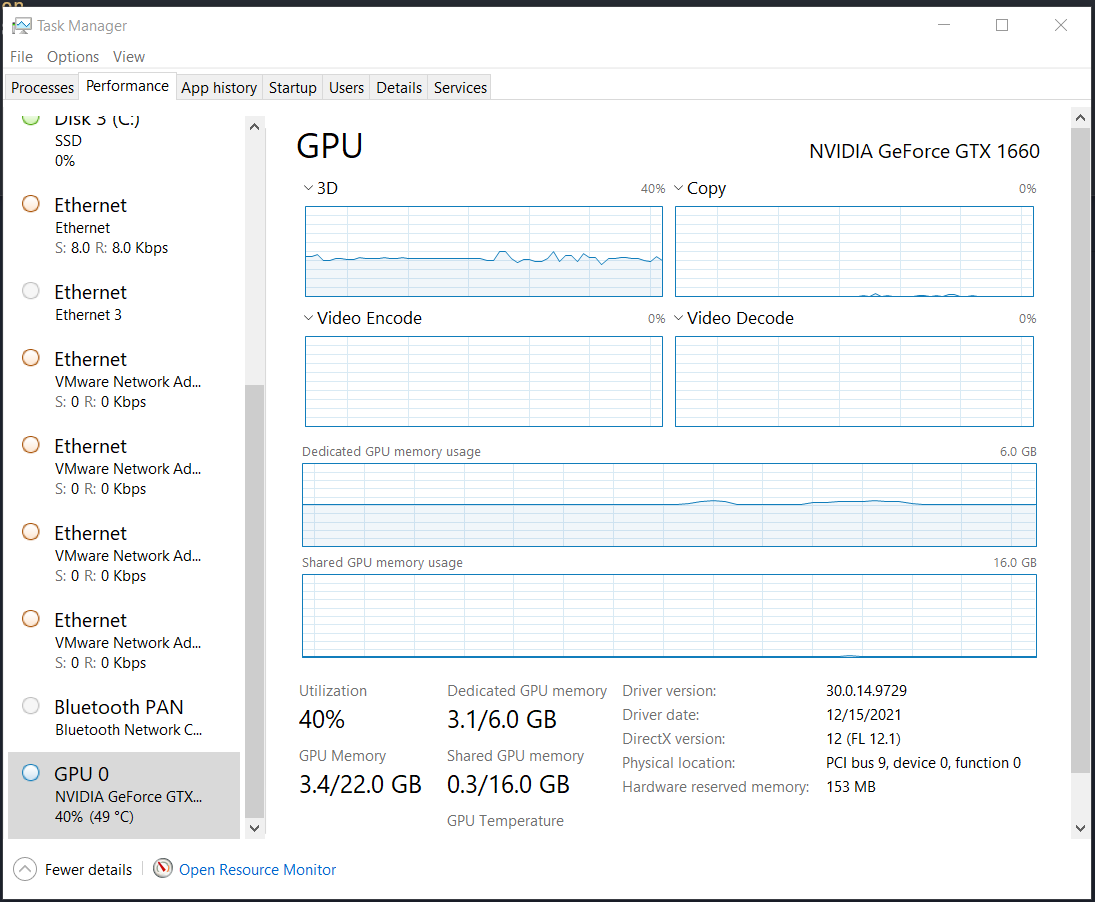The image size is (1095, 902).
Task: Click NVIDIA GeForce GTX 1660 title text
Action: point(924,151)
